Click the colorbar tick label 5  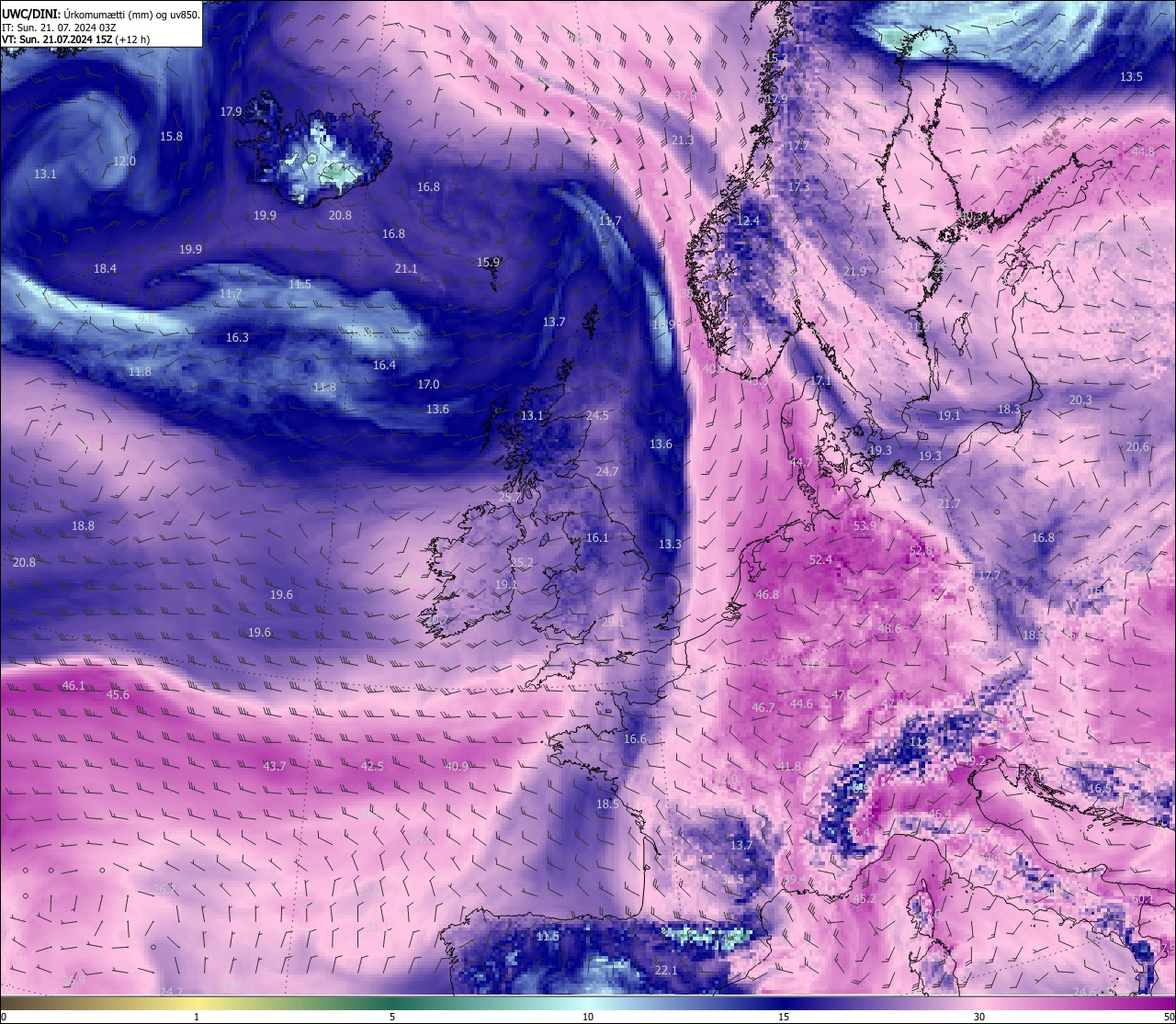coord(392,1017)
